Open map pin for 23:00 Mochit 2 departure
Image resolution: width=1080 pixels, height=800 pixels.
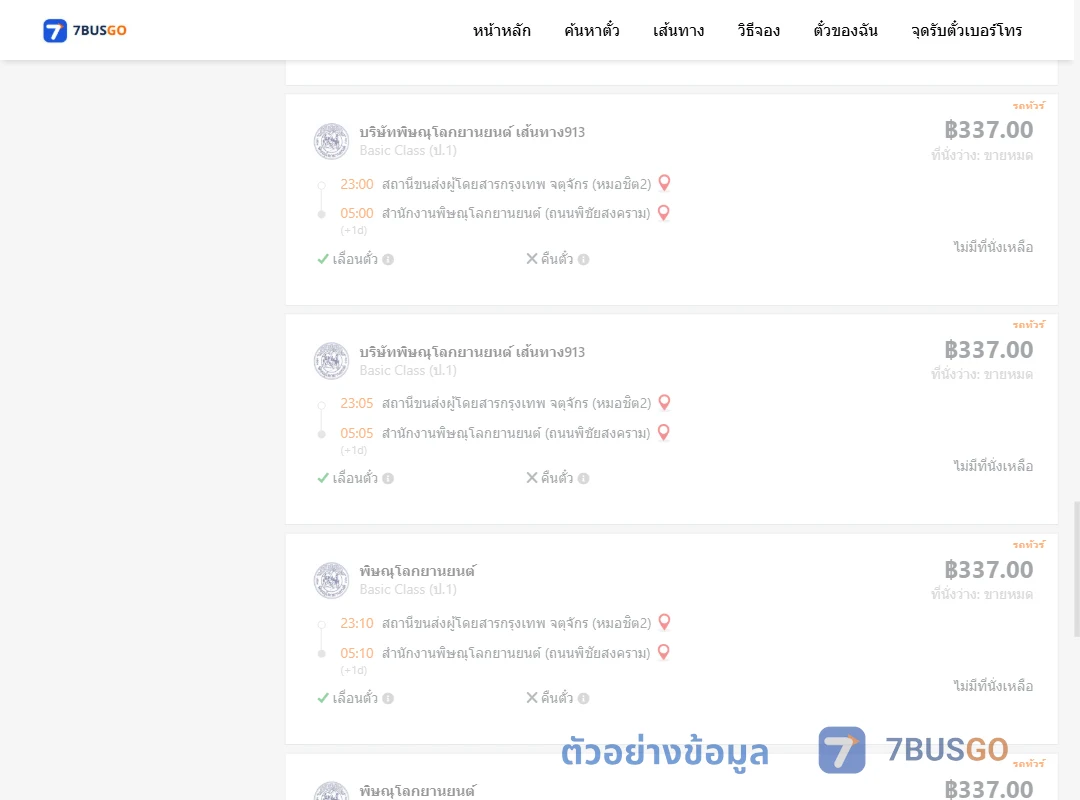tap(664, 183)
